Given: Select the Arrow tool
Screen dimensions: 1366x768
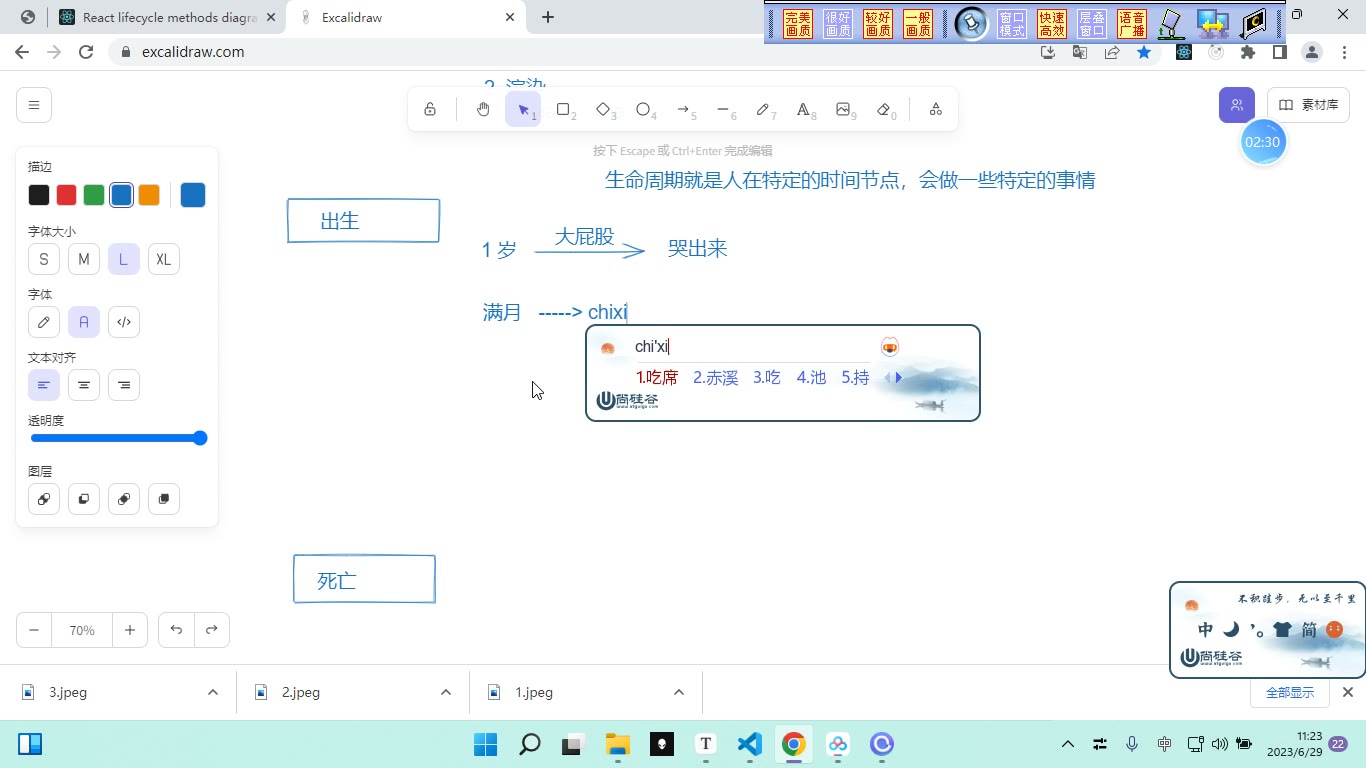Looking at the screenshot, I should [683, 109].
